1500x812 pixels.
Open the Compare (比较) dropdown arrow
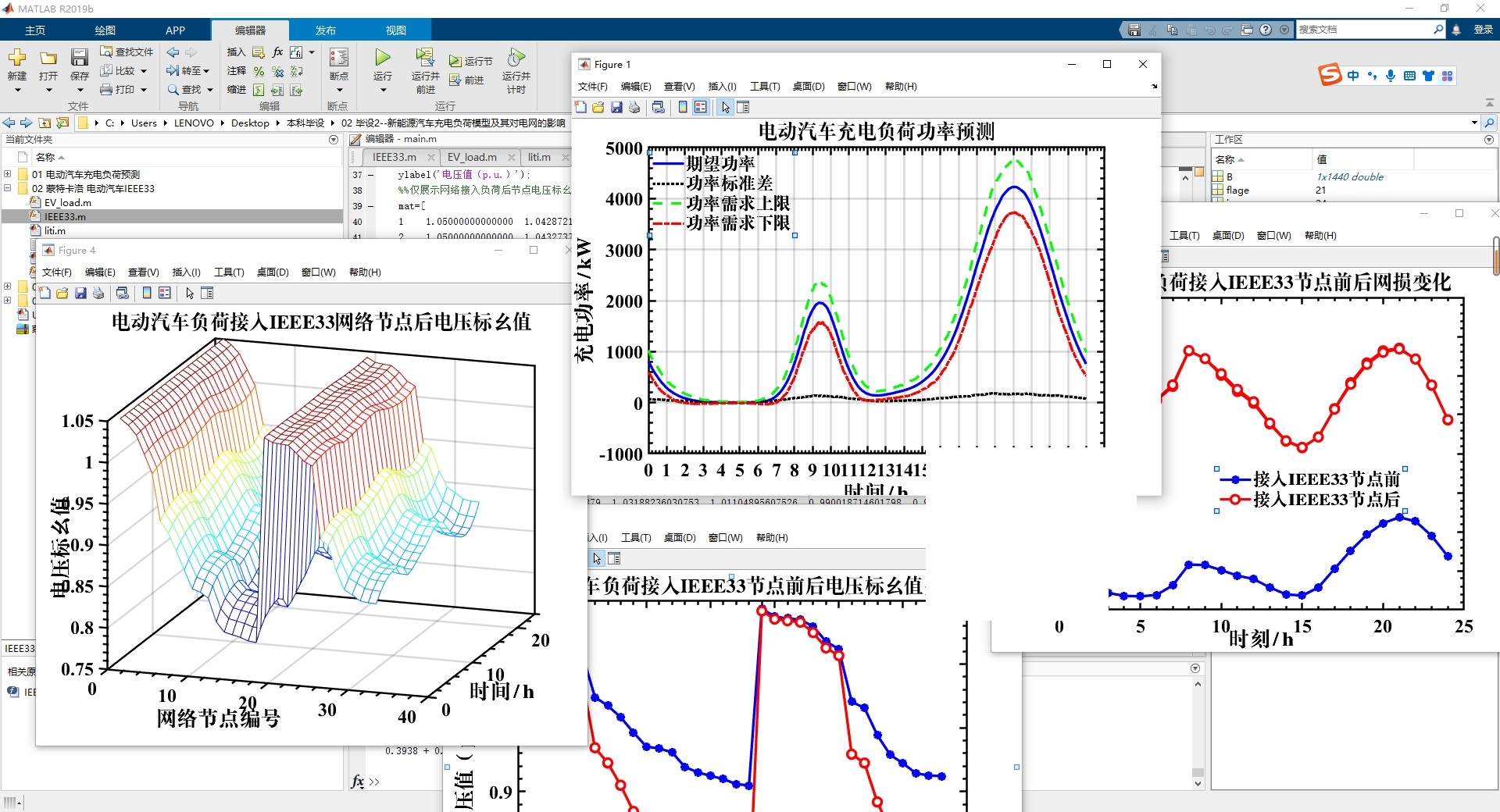pyautogui.click(x=144, y=71)
